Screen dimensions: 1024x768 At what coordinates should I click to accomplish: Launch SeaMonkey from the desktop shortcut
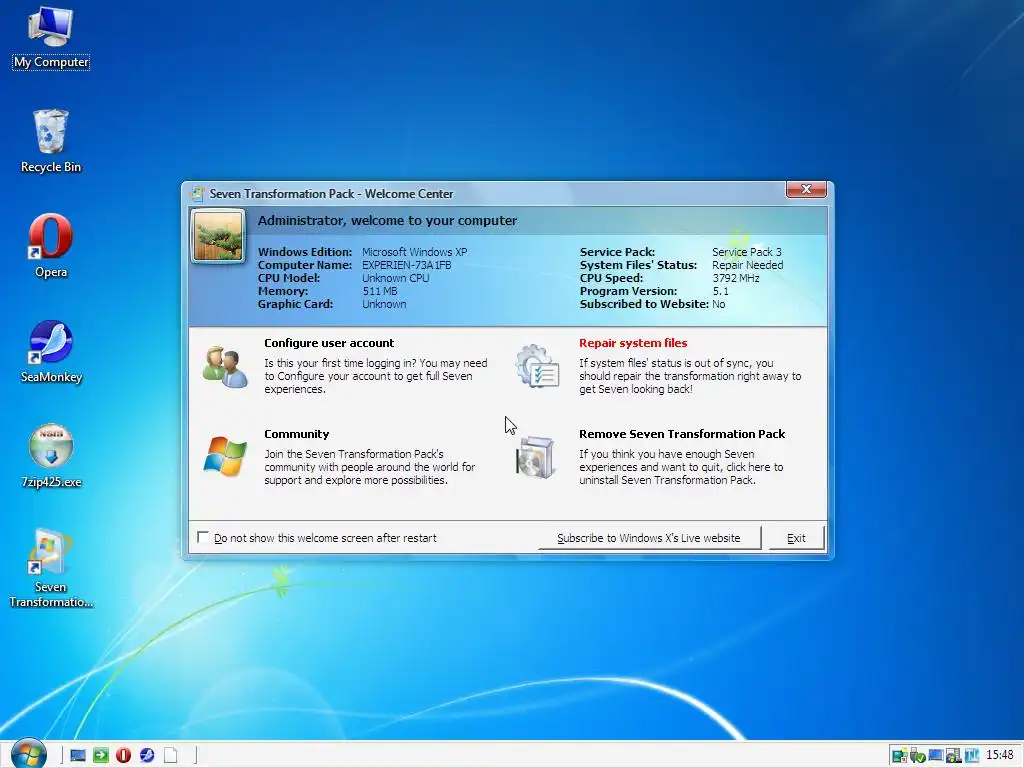point(50,351)
